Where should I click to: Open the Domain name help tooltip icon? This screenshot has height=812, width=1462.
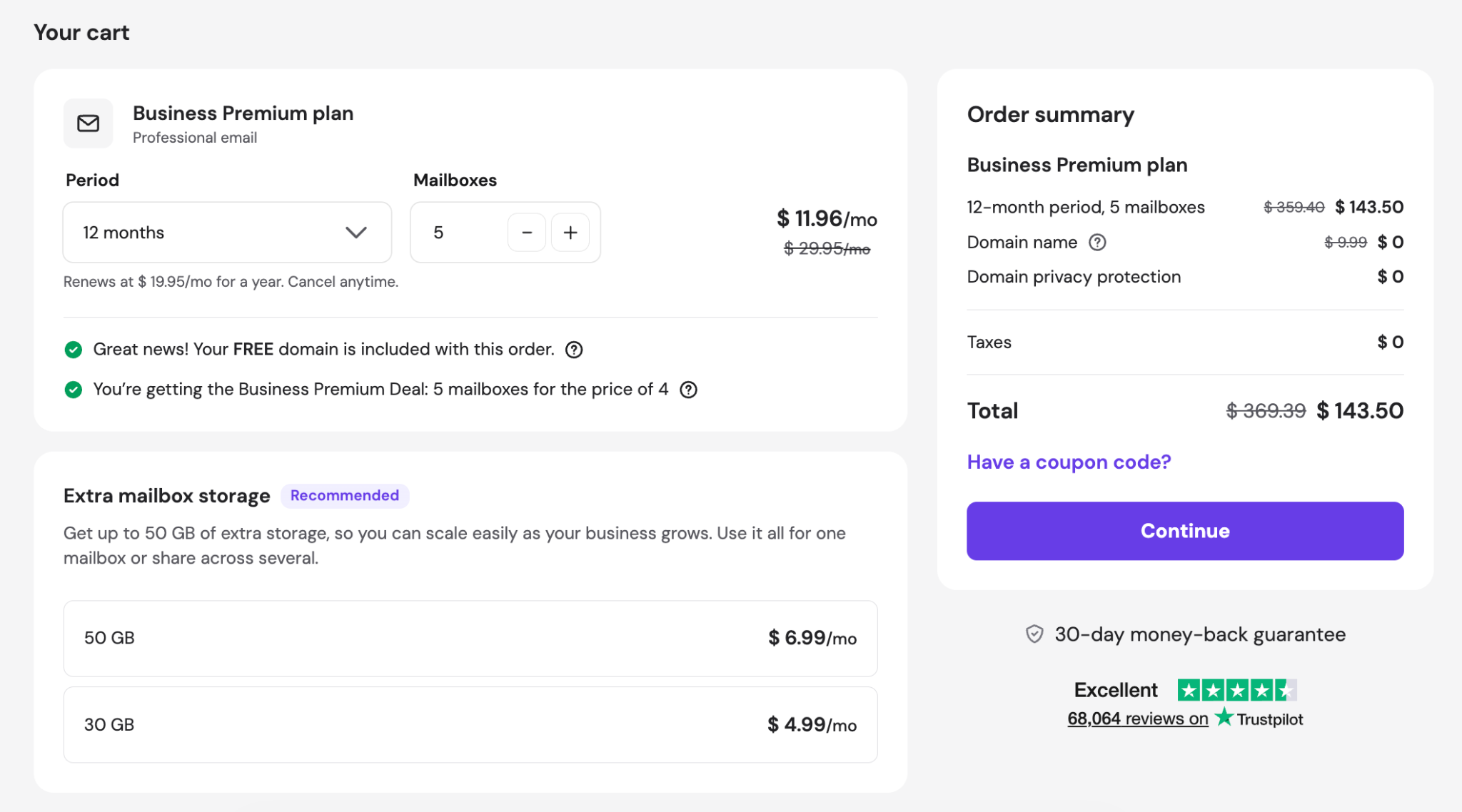(1097, 243)
